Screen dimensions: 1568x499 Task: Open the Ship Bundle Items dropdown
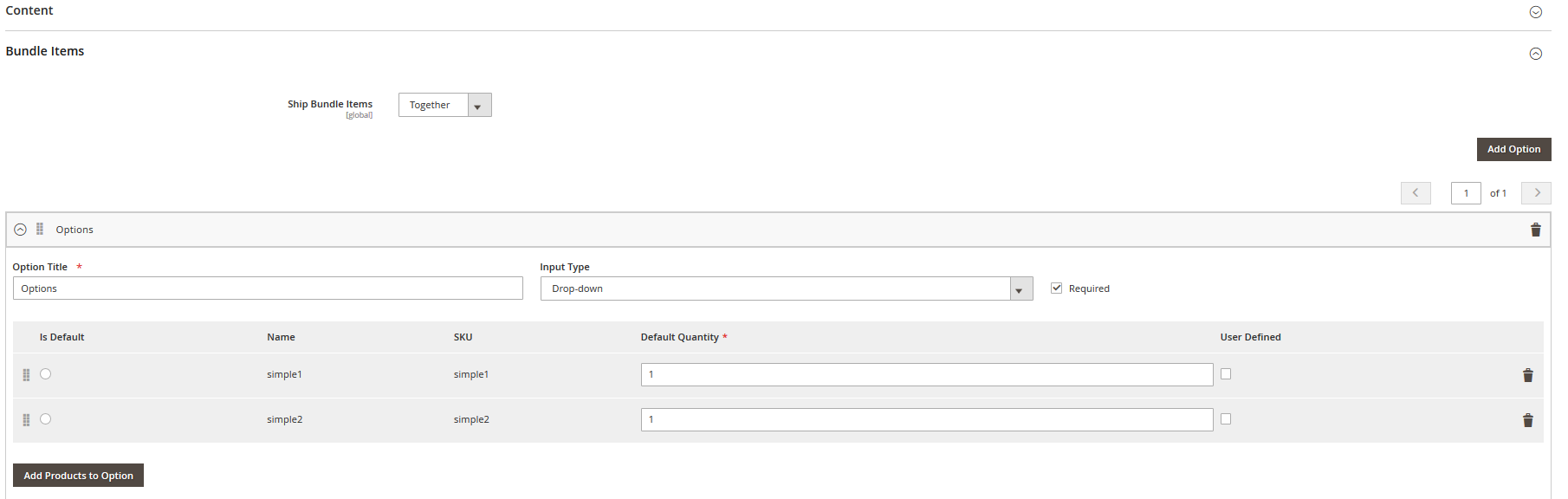coord(445,105)
